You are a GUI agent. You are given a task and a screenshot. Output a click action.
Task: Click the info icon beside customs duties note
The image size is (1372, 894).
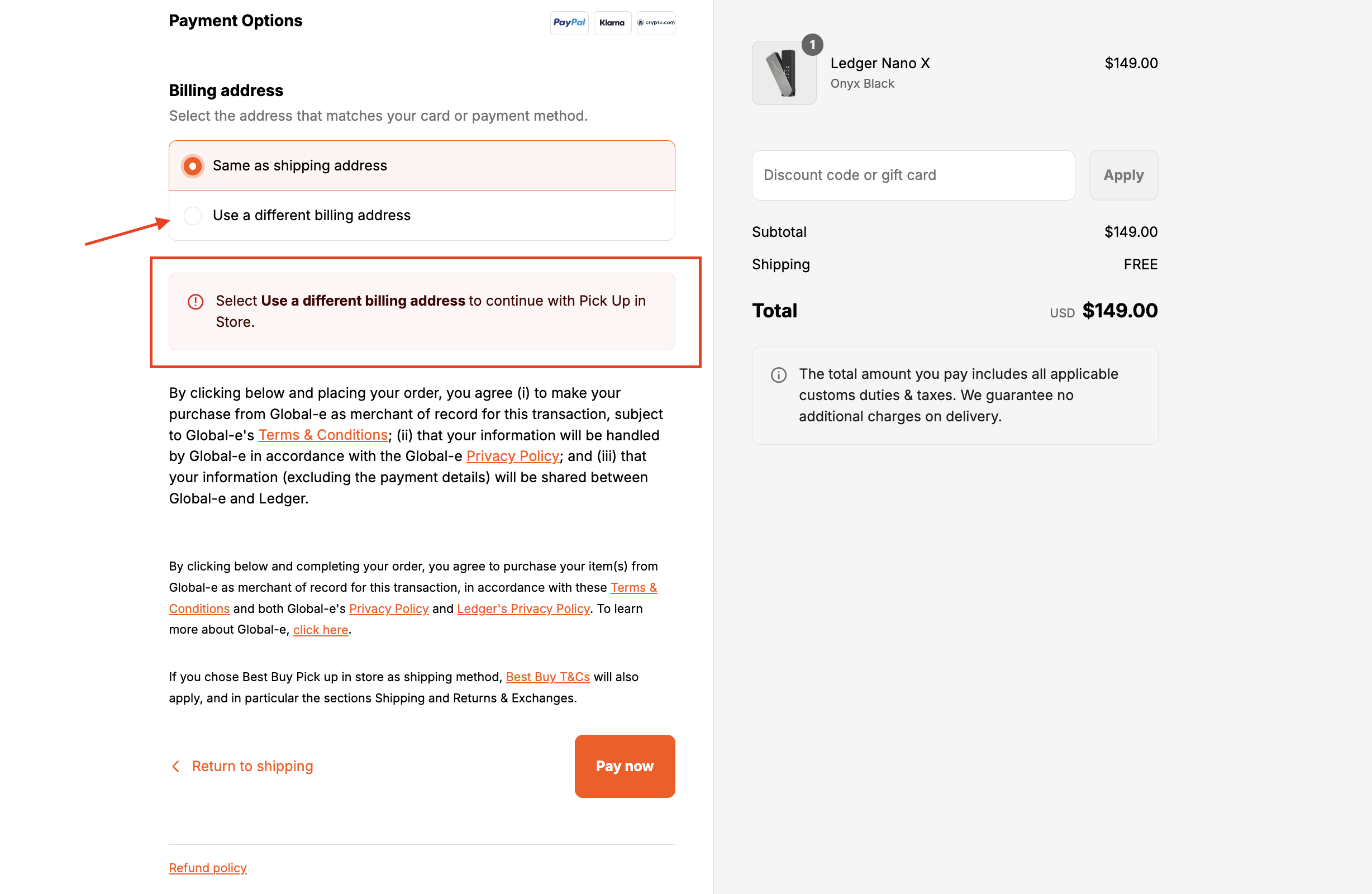coord(778,375)
